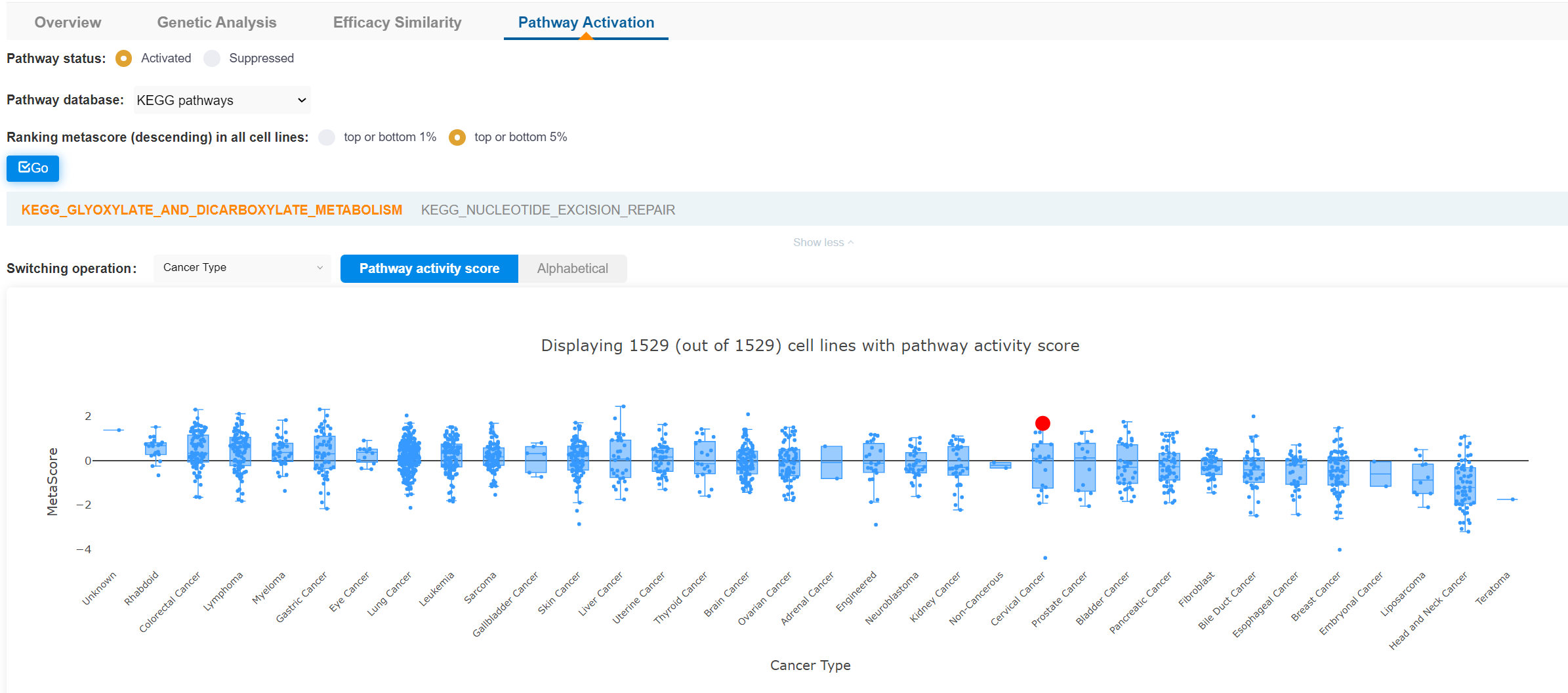
Task: Collapse pathway list with Show less
Action: coord(823,242)
